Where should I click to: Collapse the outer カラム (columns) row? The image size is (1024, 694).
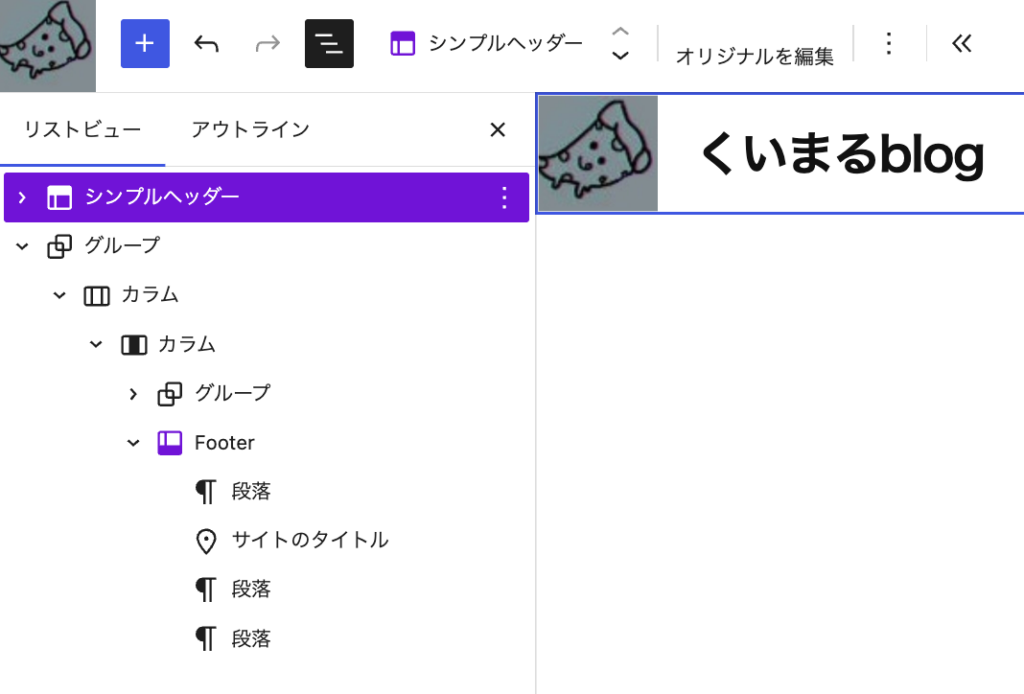click(59, 295)
